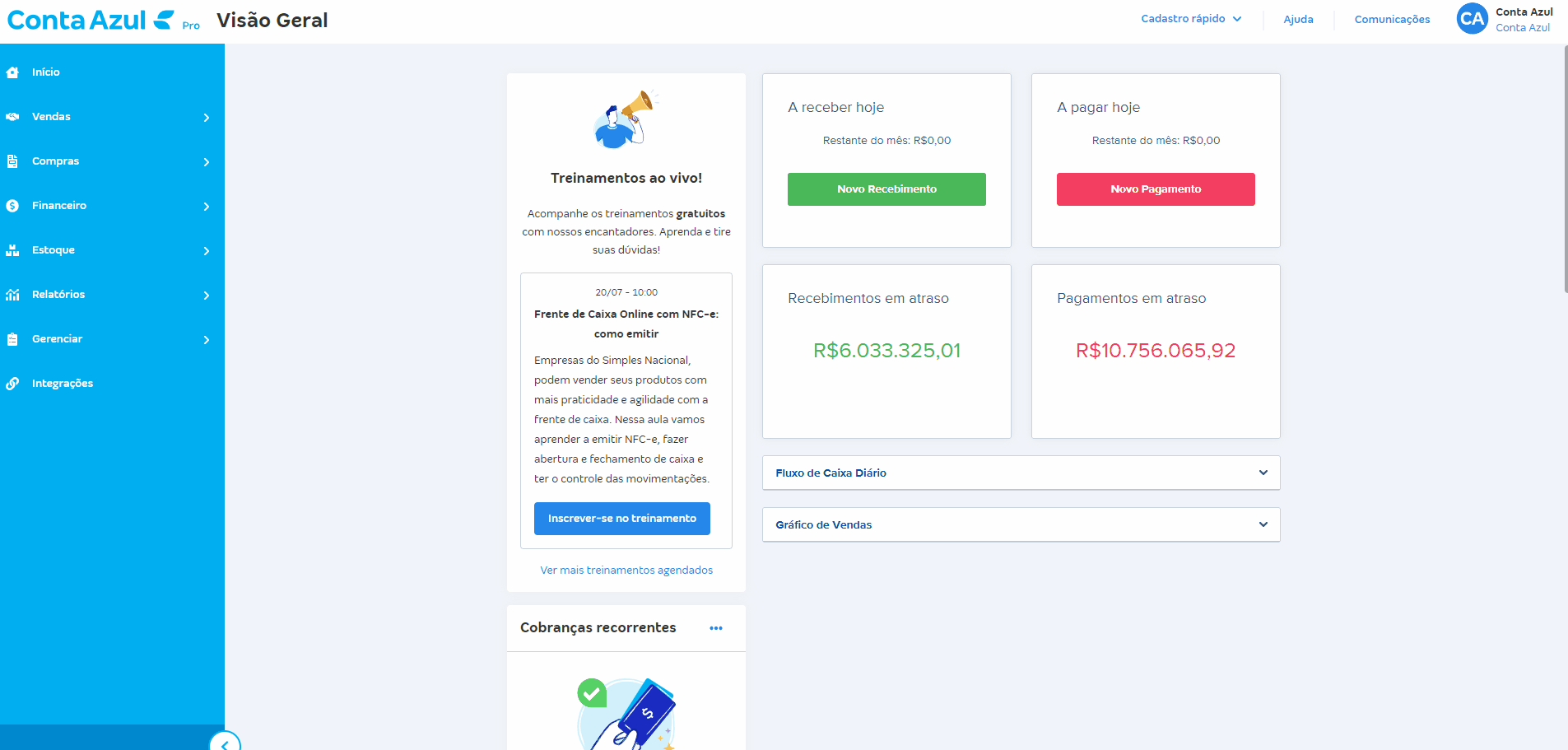The height and width of the screenshot is (750, 1568).
Task: Expand the Compras submenu chevron
Action: tap(207, 162)
